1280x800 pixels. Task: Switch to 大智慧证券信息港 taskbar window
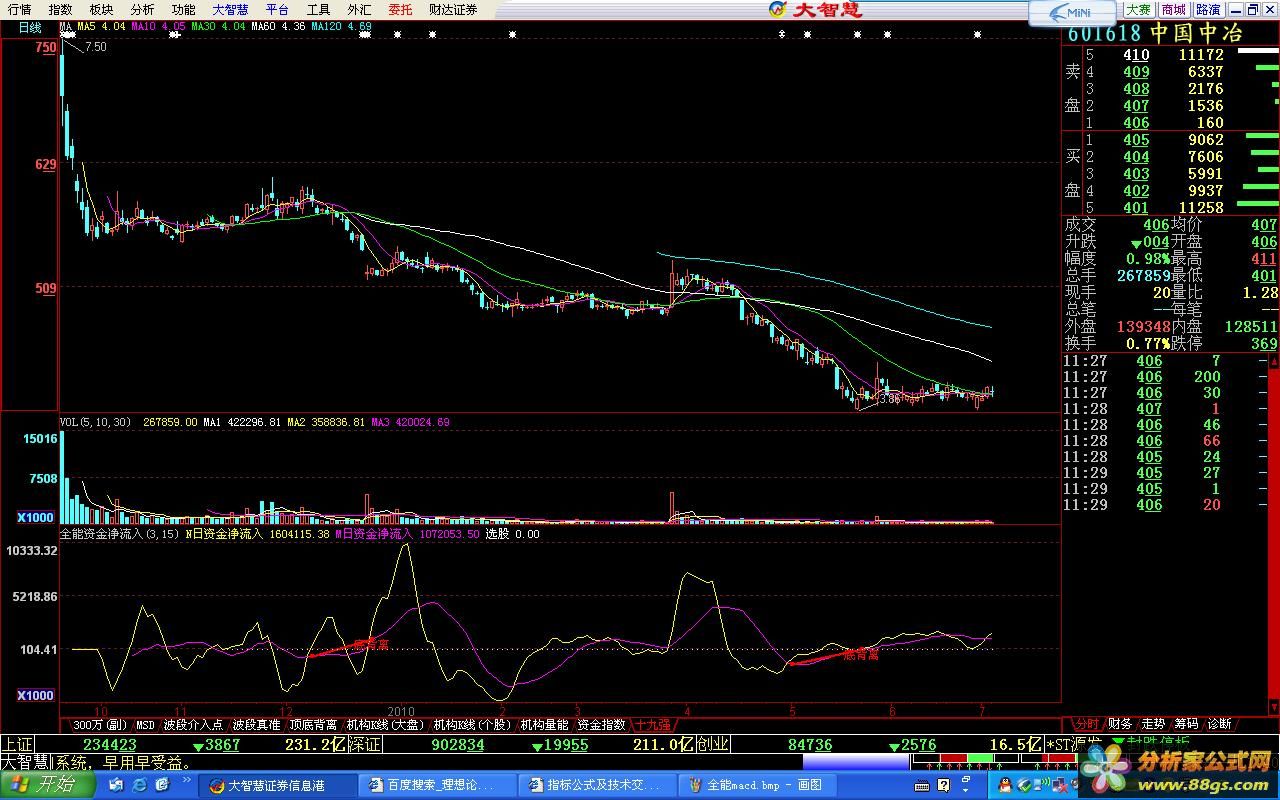coord(279,786)
